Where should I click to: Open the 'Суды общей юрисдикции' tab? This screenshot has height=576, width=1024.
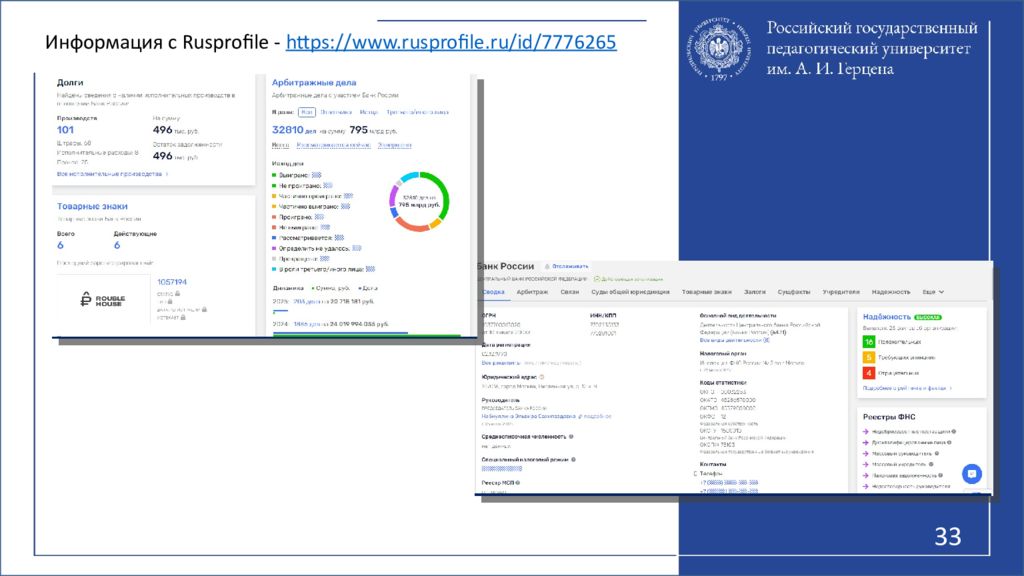630,292
